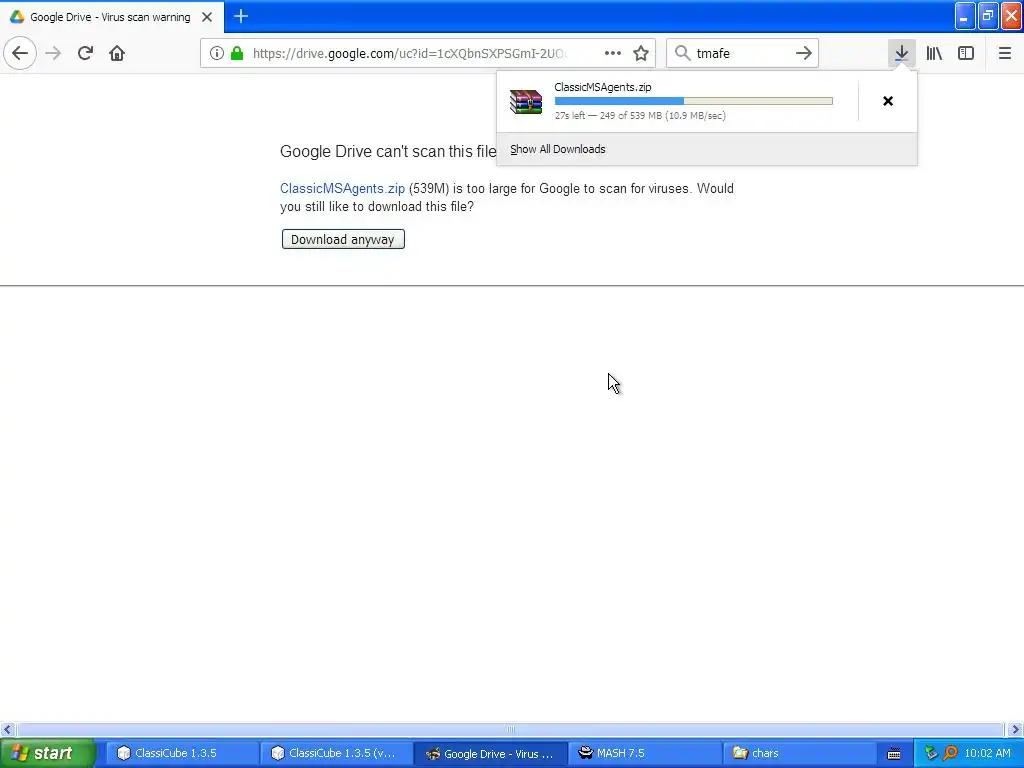
Task: Open the Firefox home page
Action: 117,53
